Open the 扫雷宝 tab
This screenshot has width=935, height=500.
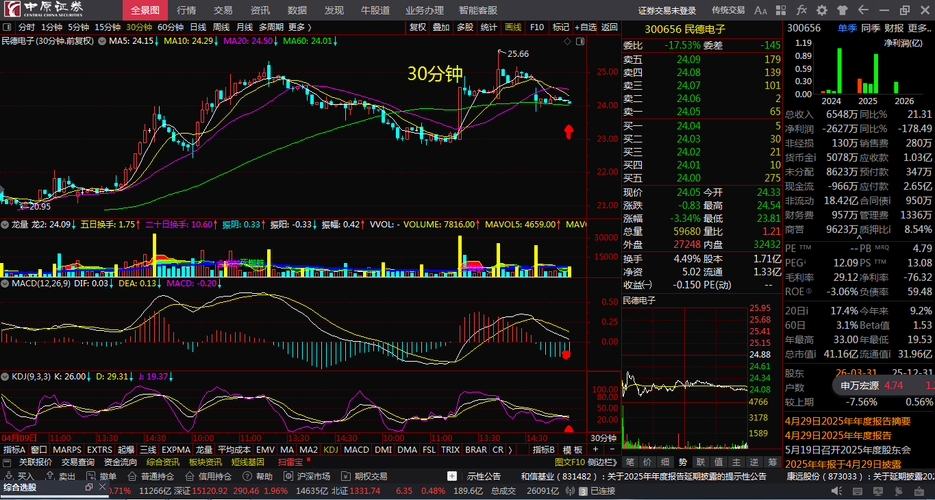pos(290,462)
